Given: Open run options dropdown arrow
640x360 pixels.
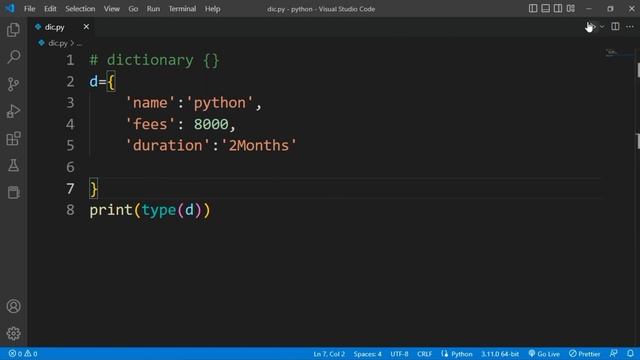Looking at the screenshot, I should click(602, 27).
